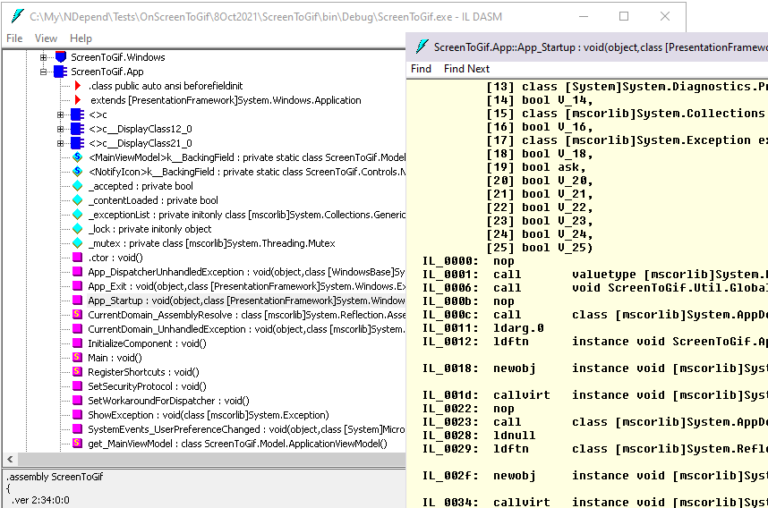Maximize the IL DASM main window
This screenshot has height=508, width=768.
point(624,16)
